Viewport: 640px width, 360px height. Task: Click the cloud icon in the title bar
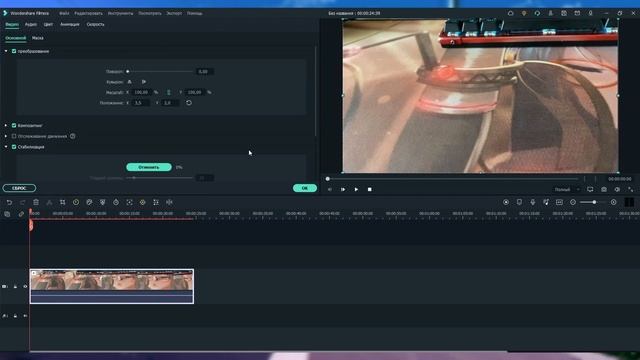point(511,13)
